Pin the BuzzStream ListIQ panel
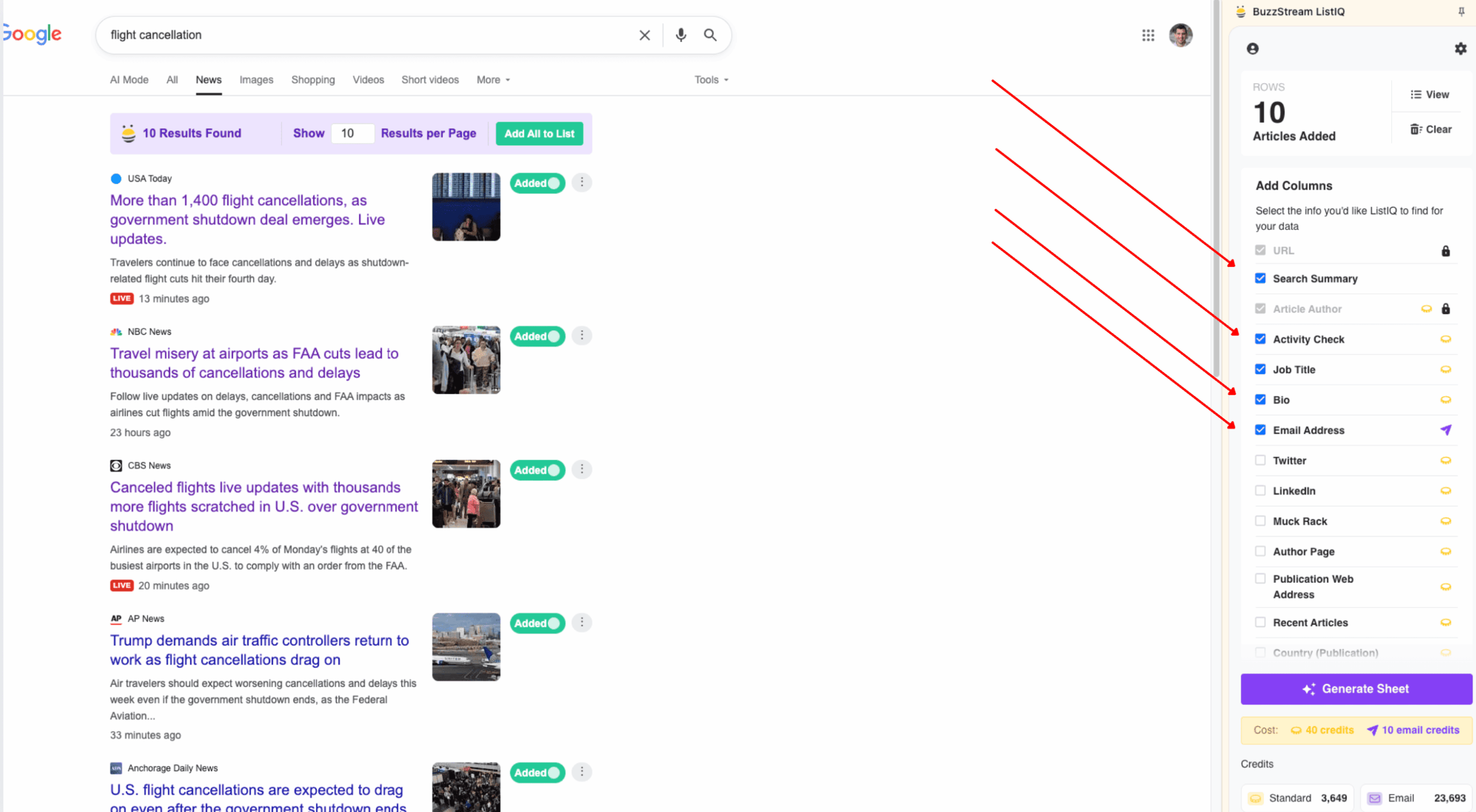The height and width of the screenshot is (812, 1476). (1461, 12)
